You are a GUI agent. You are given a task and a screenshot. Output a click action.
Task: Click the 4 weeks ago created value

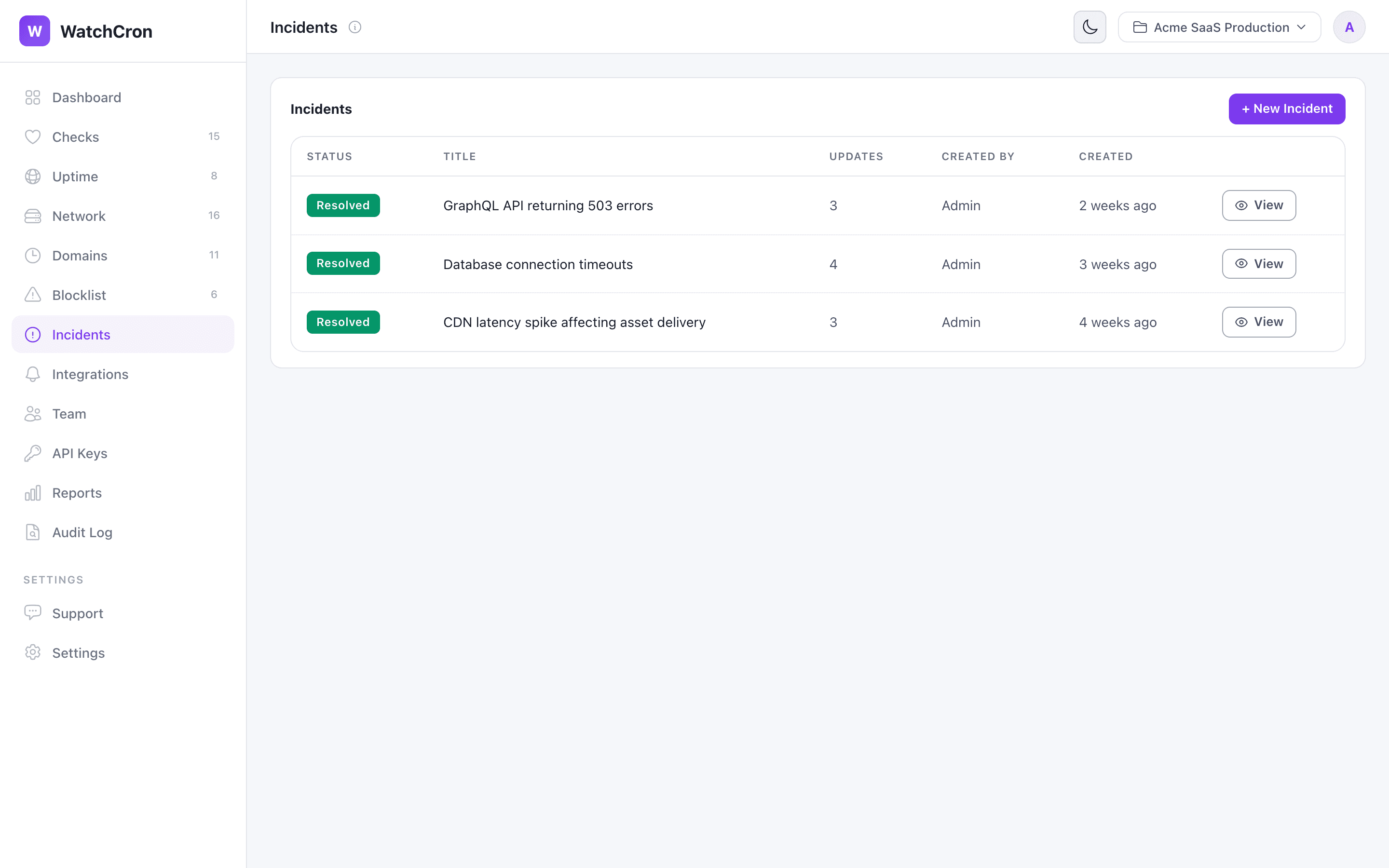click(1117, 323)
